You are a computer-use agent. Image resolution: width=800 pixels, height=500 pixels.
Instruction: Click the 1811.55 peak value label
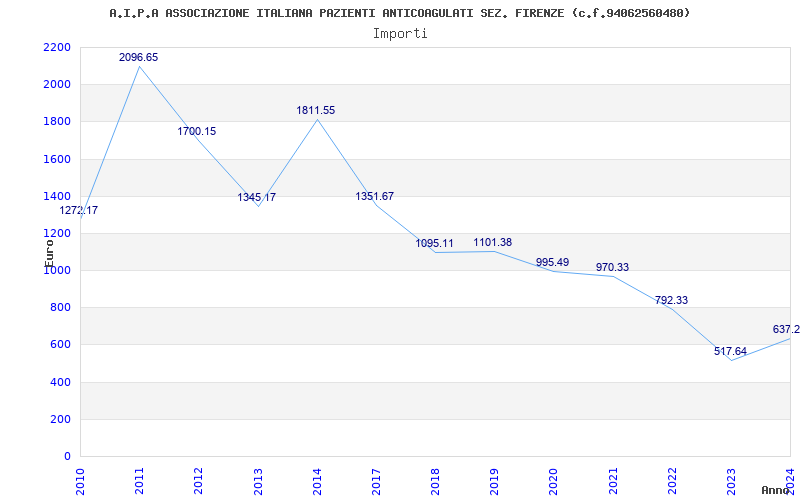315,111
